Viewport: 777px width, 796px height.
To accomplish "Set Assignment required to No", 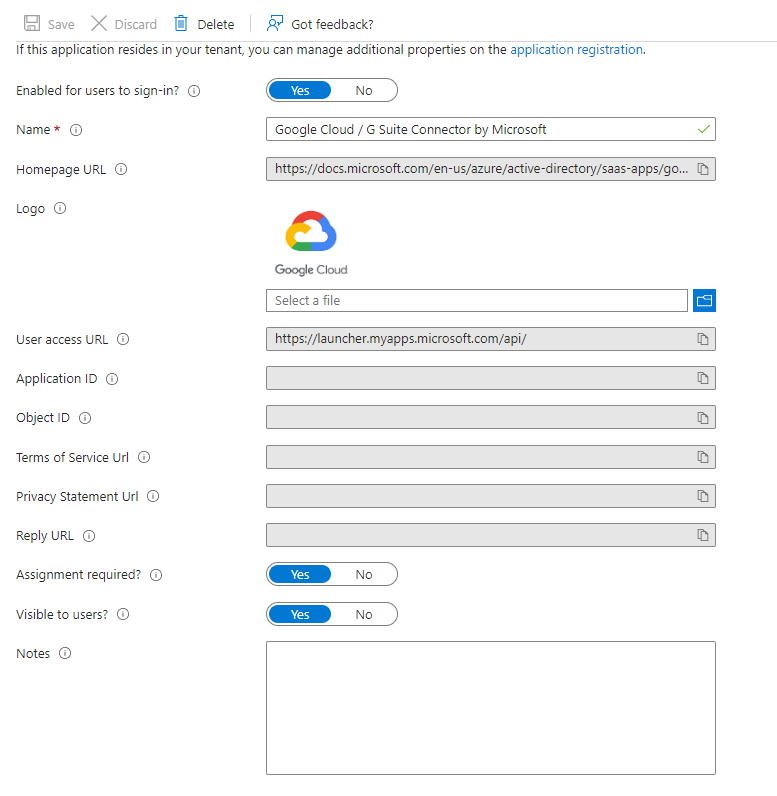I will tap(364, 575).
